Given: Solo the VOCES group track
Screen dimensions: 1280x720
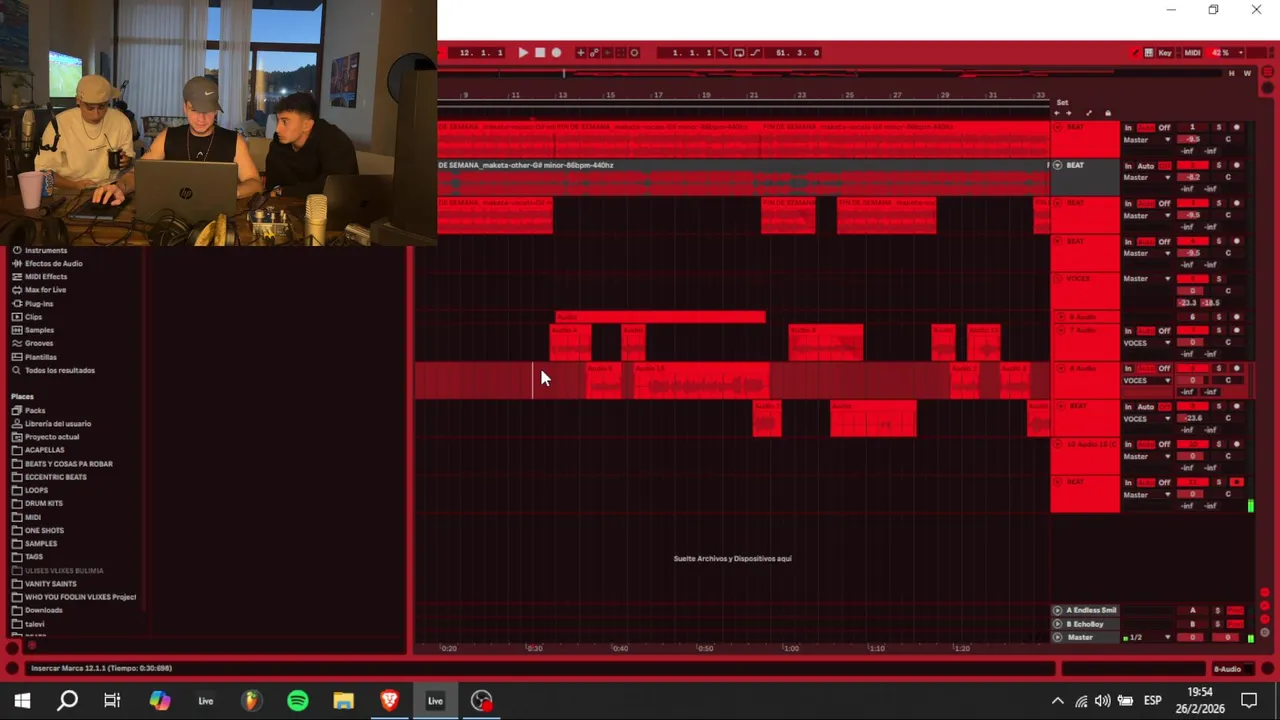Looking at the screenshot, I should (1219, 279).
